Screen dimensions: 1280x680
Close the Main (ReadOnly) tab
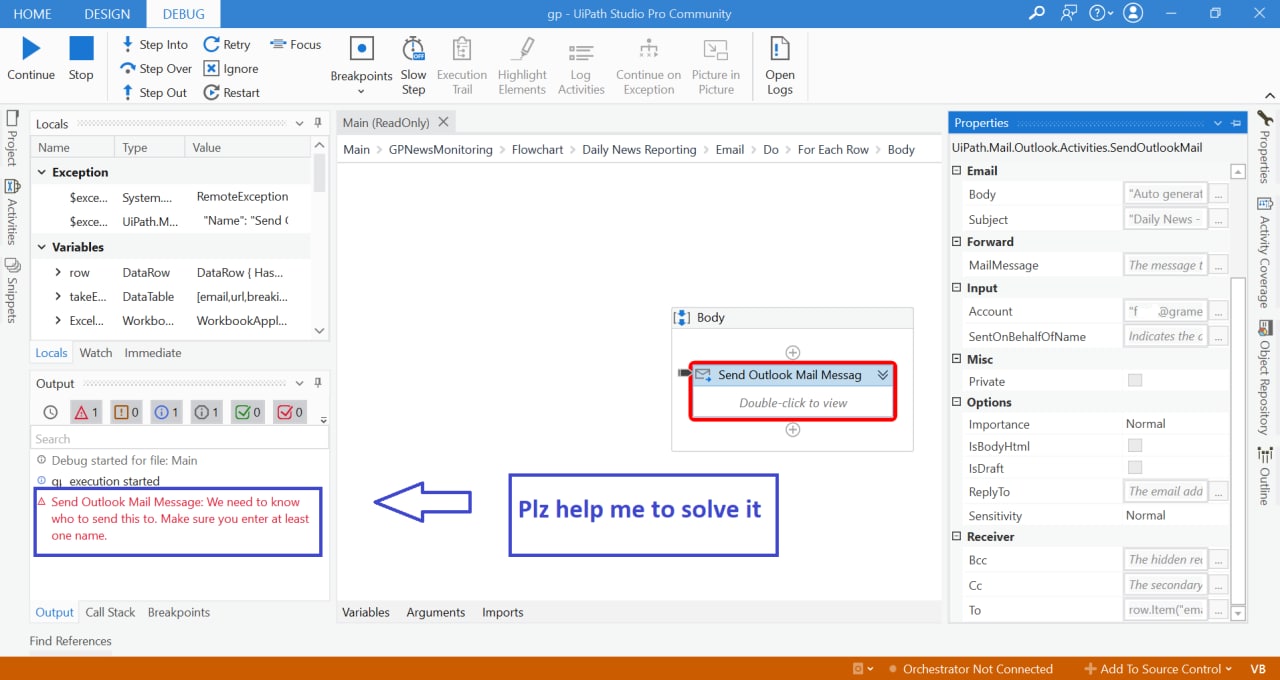443,122
